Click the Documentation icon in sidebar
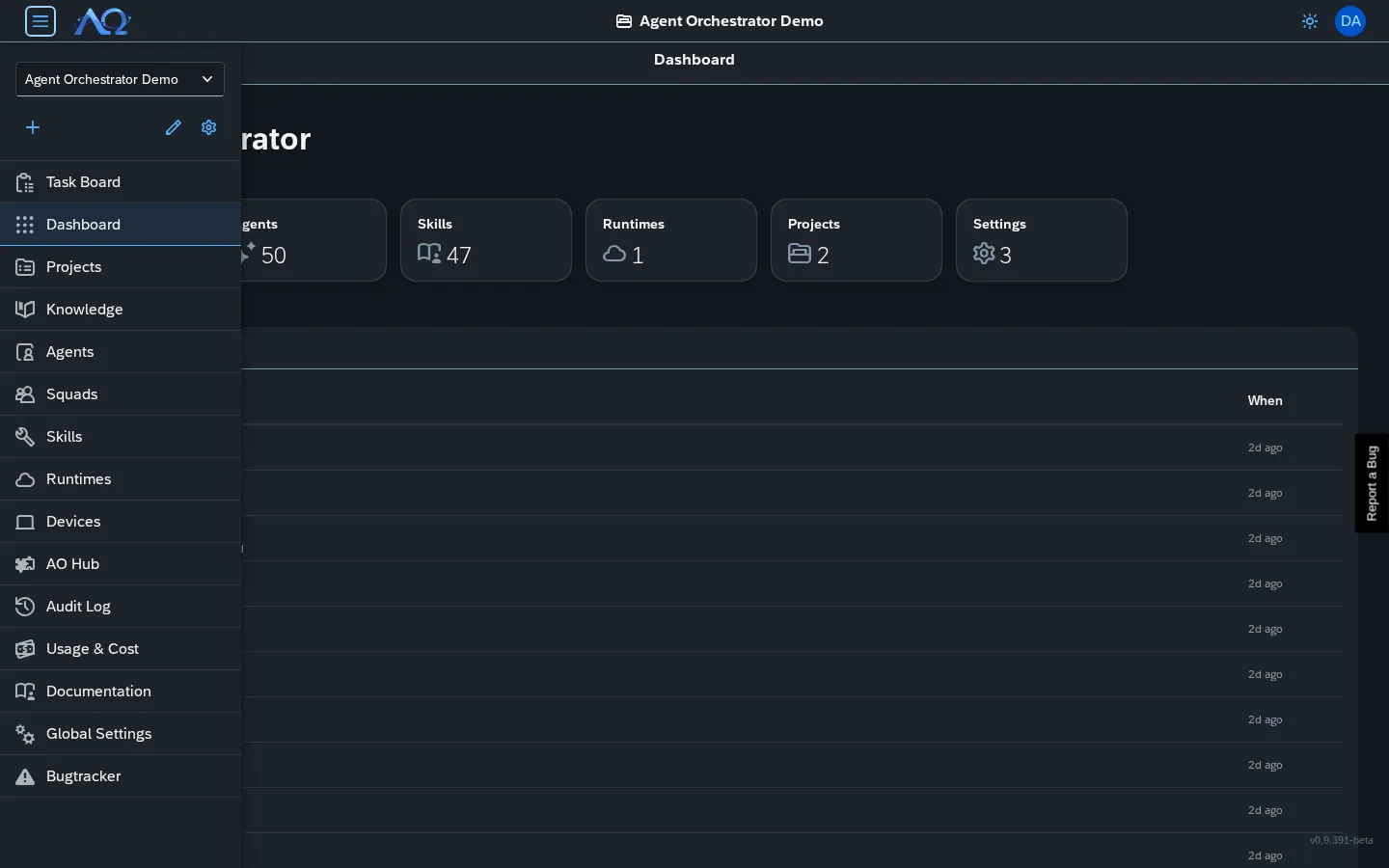The height and width of the screenshot is (868, 1389). click(25, 692)
